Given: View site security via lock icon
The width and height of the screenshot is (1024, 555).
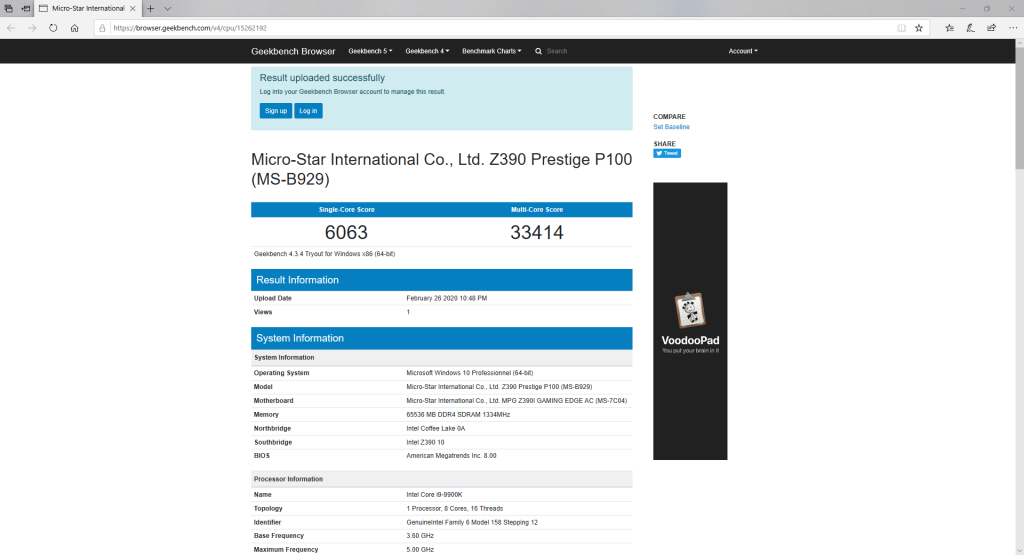Looking at the screenshot, I should click(102, 28).
